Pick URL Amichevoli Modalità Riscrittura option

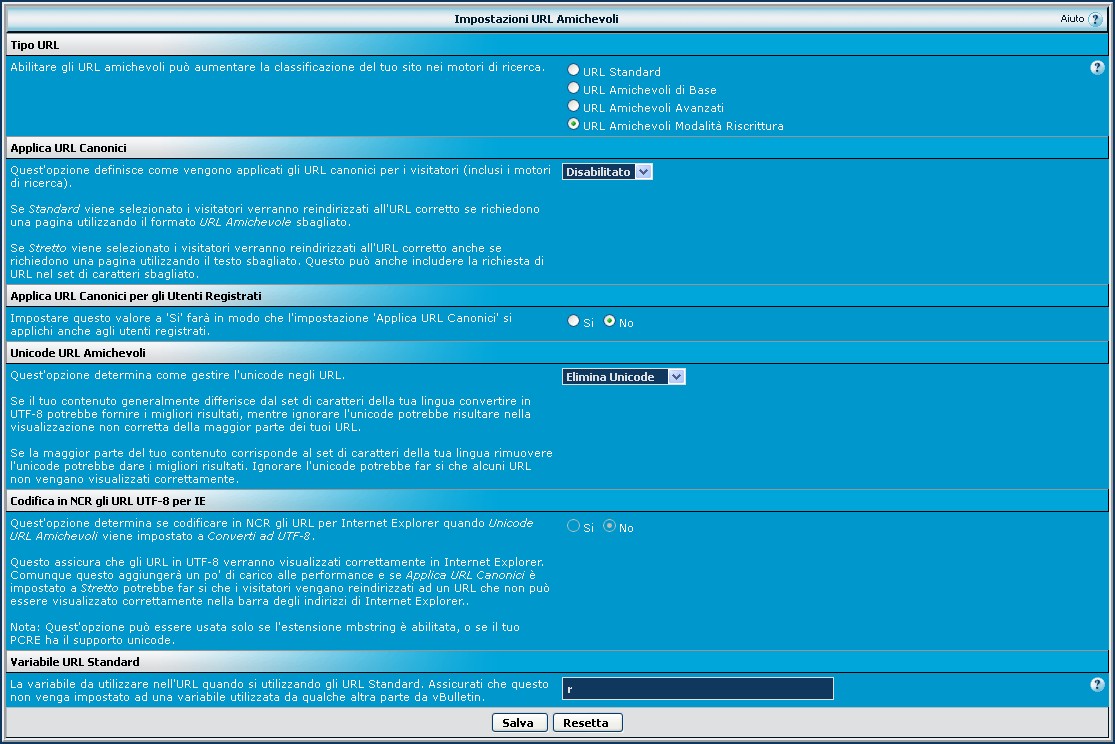coord(573,124)
